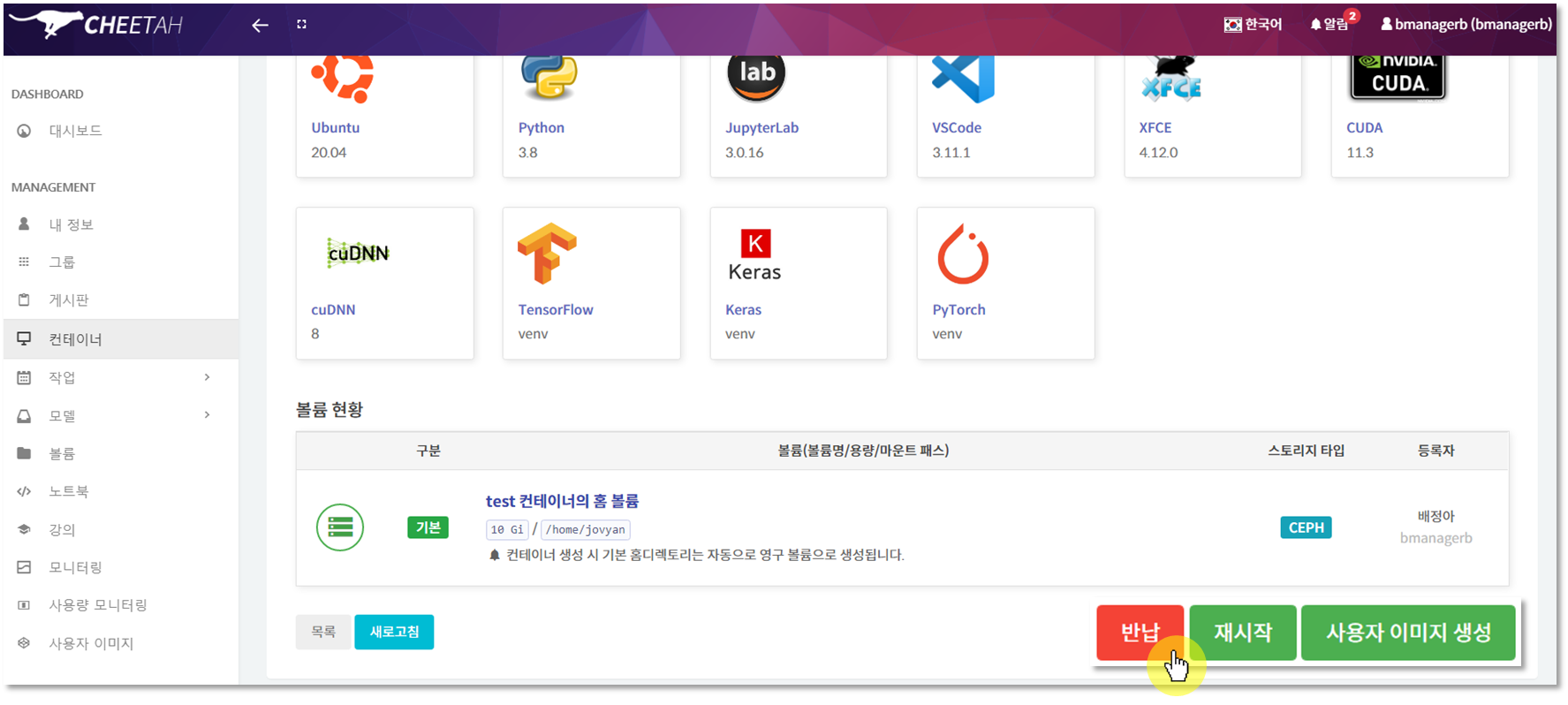The height and width of the screenshot is (705, 1568).
Task: Click the green volume stack icon
Action: 340,527
